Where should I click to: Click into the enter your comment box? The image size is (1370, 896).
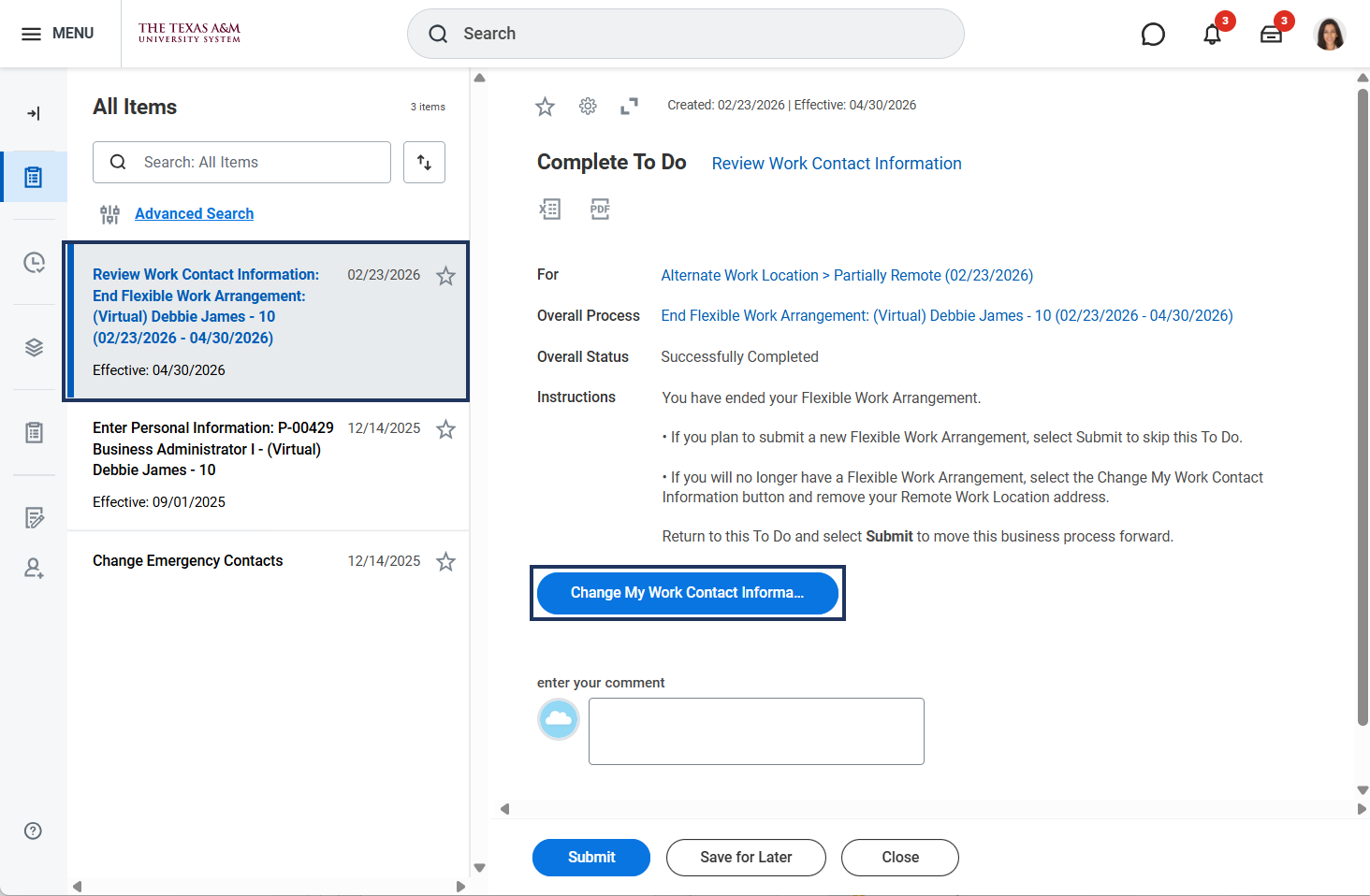tap(756, 730)
